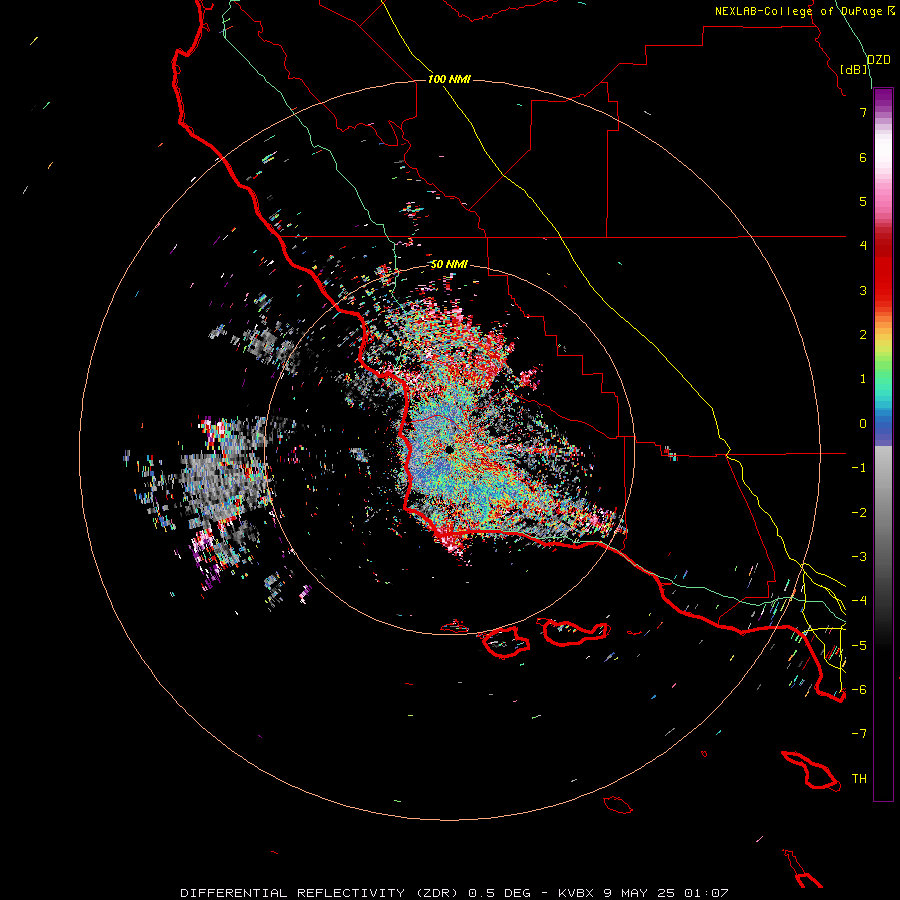Click the "7" value on the color scale
Viewport: 900px width, 900px height.
tap(863, 112)
